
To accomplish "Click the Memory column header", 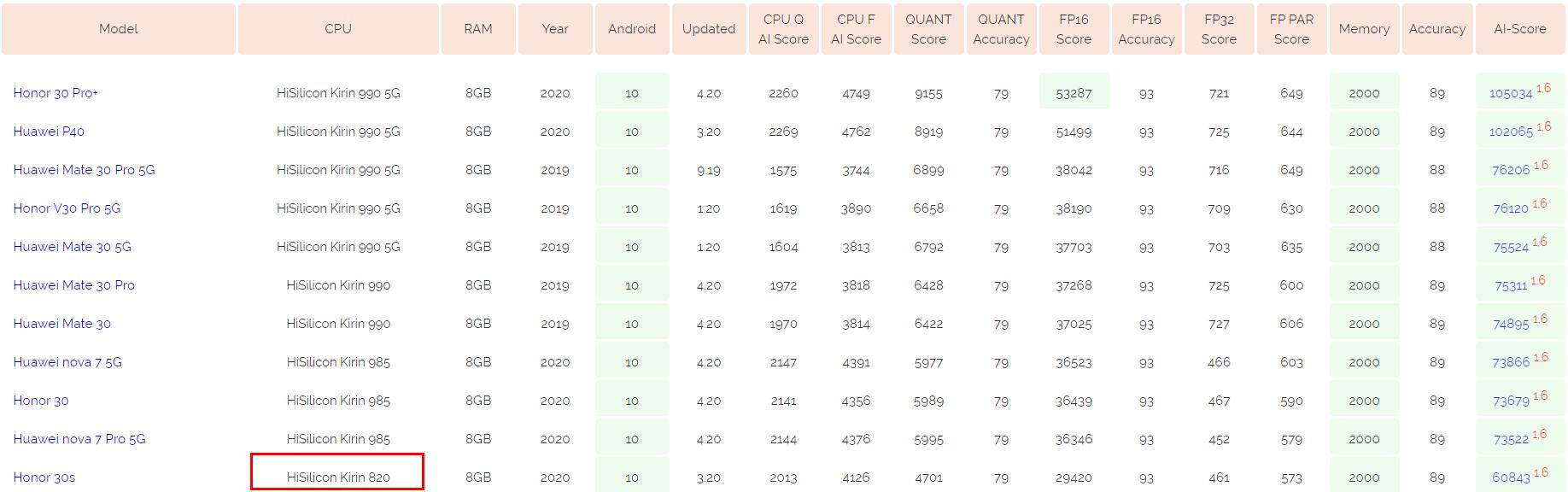I will 1364,29.
